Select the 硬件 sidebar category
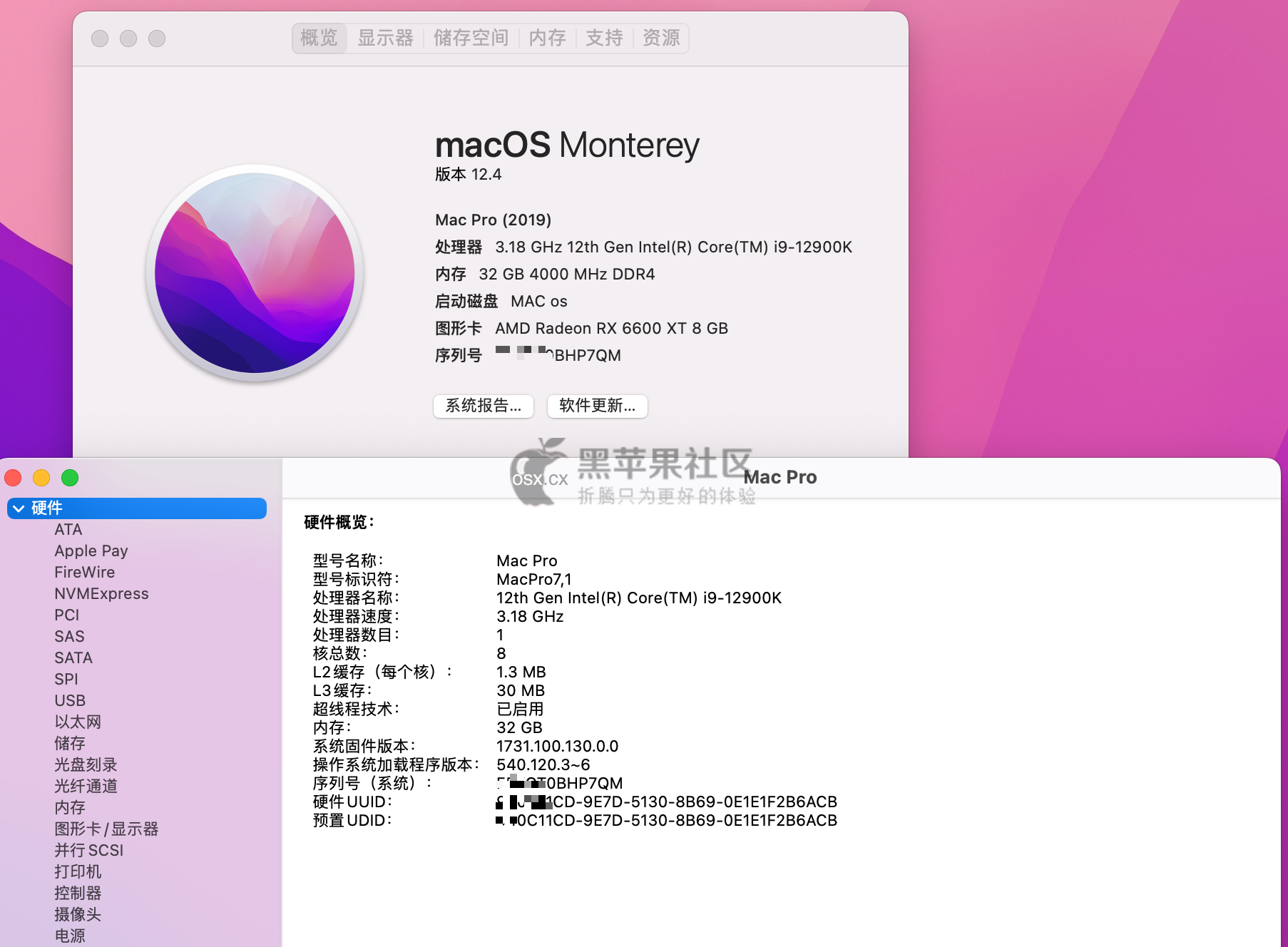 click(x=137, y=508)
